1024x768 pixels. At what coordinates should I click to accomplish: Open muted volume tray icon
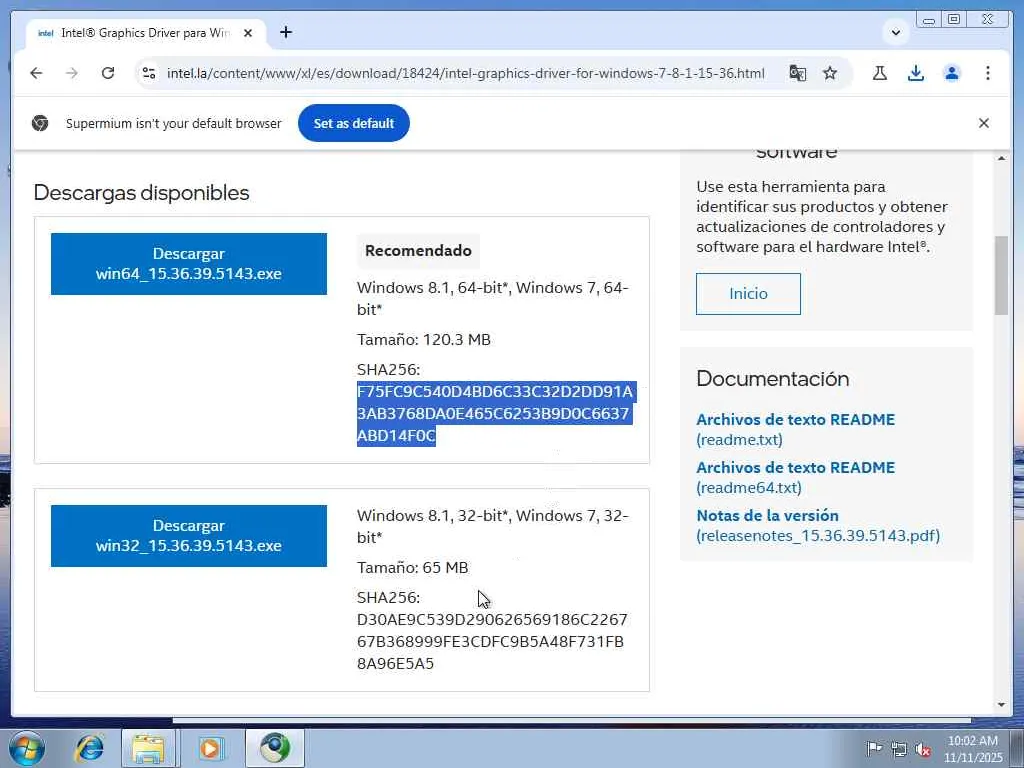click(923, 749)
